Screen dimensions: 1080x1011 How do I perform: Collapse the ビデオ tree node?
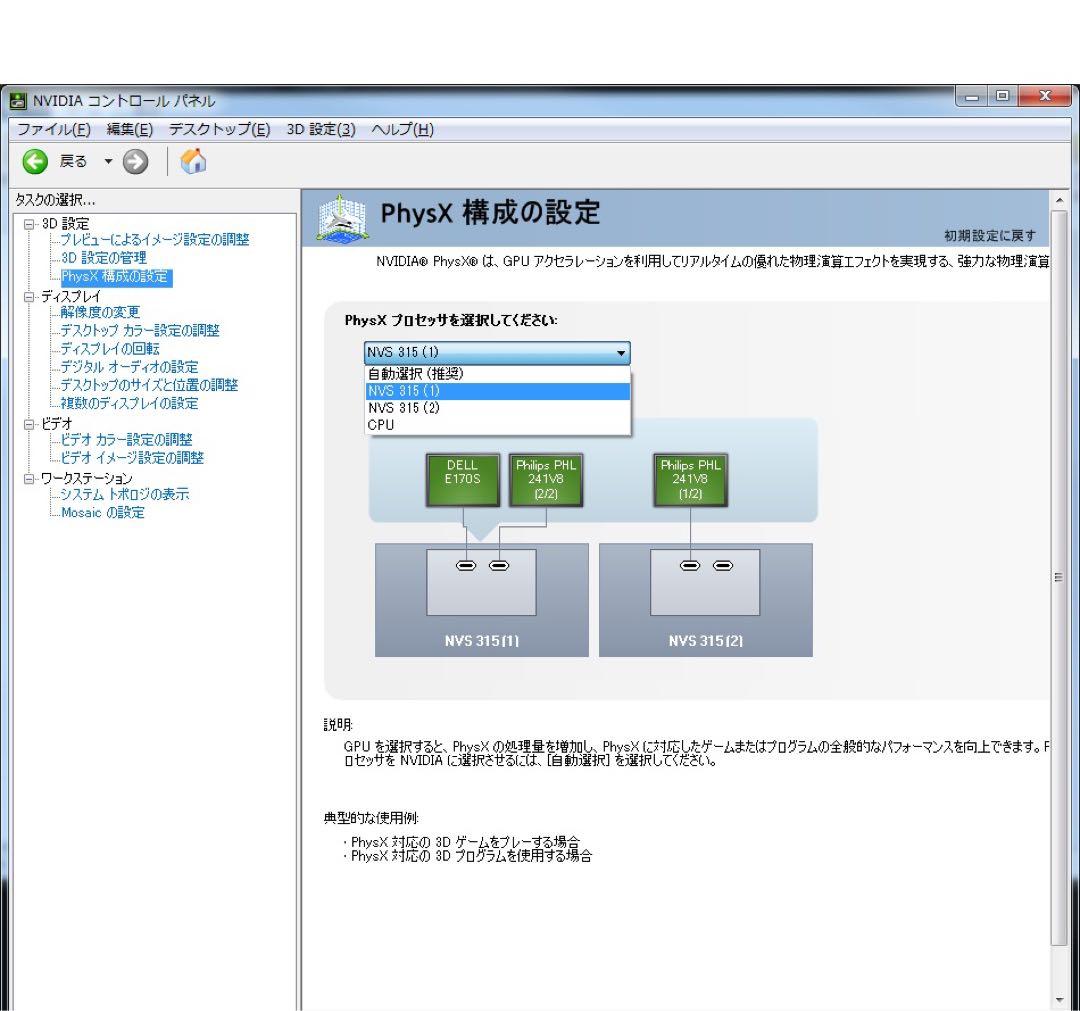[x=29, y=424]
